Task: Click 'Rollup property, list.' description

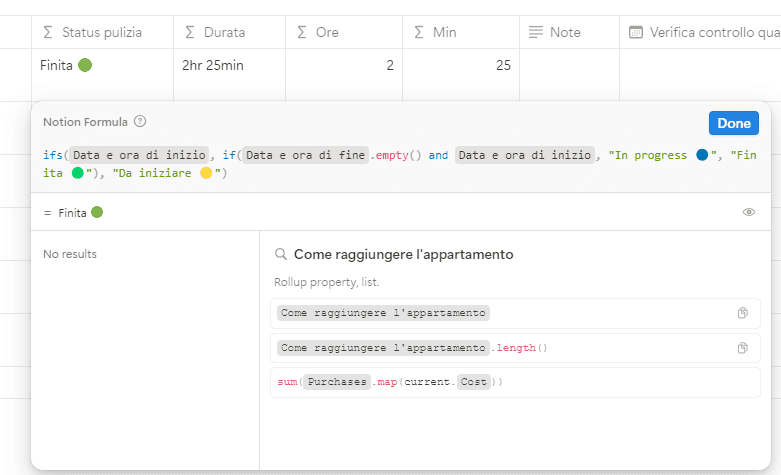Action: click(x=327, y=282)
